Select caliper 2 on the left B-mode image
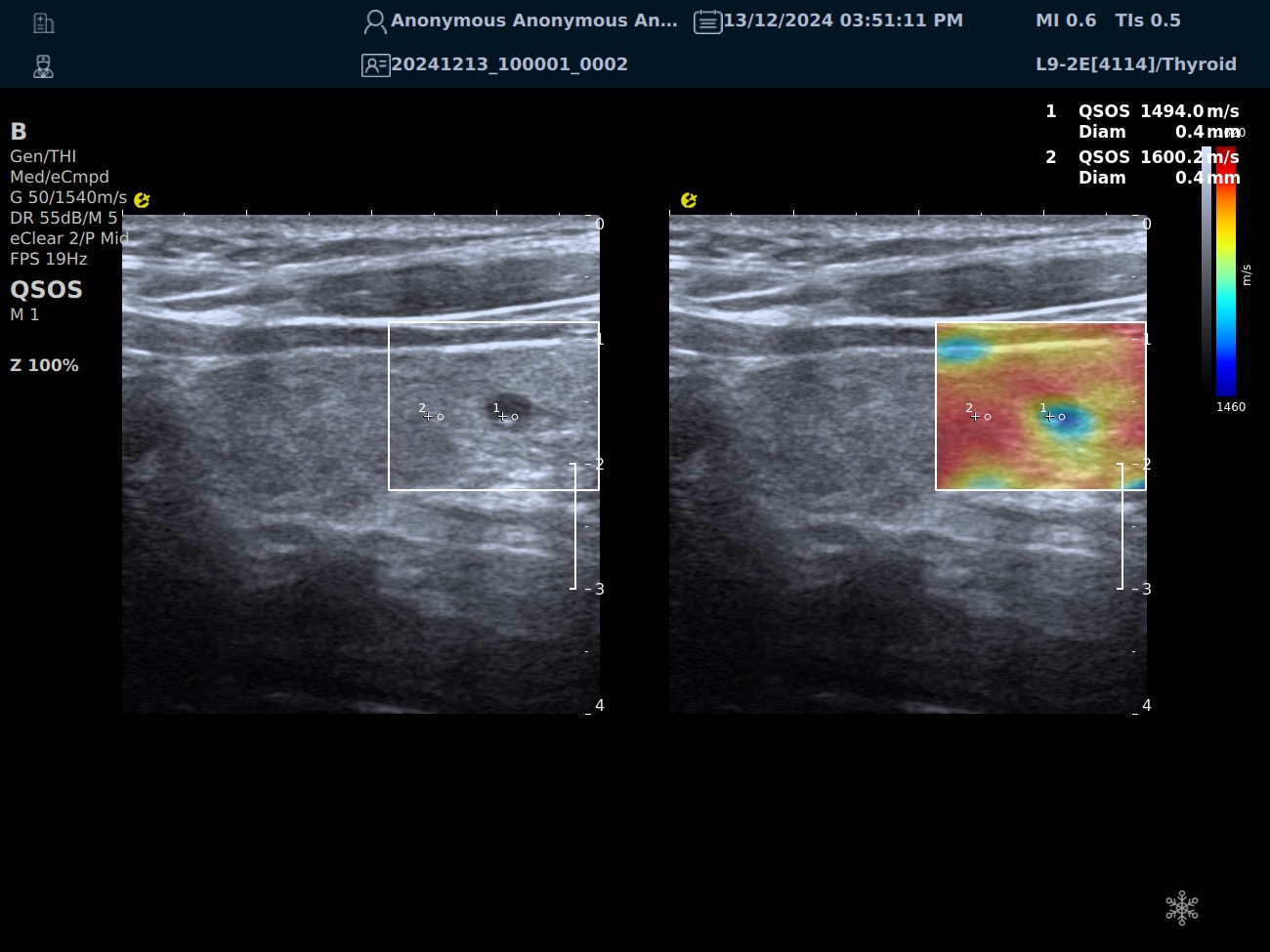1270x952 pixels. coord(429,417)
